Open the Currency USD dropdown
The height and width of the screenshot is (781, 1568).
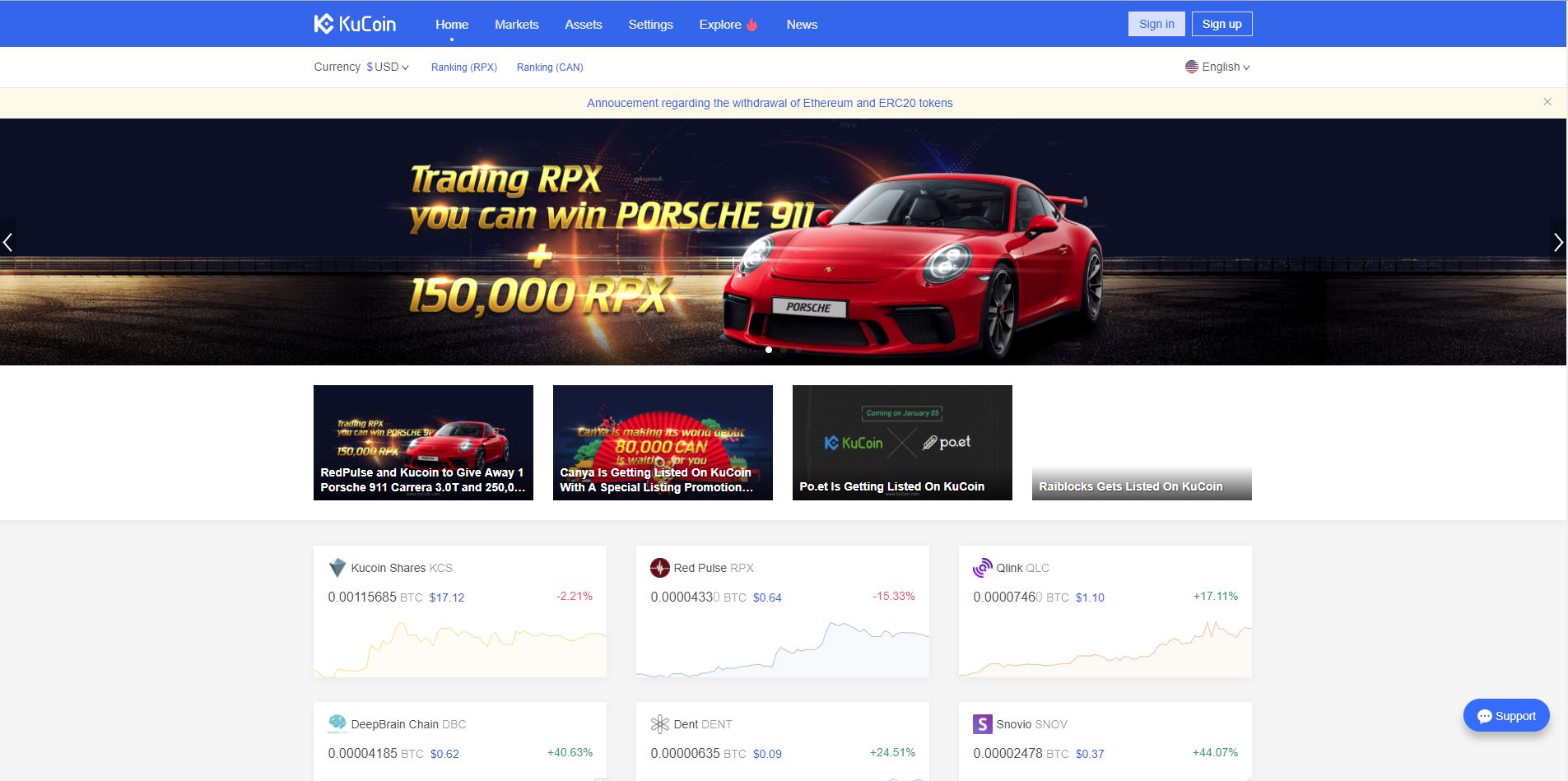(388, 67)
